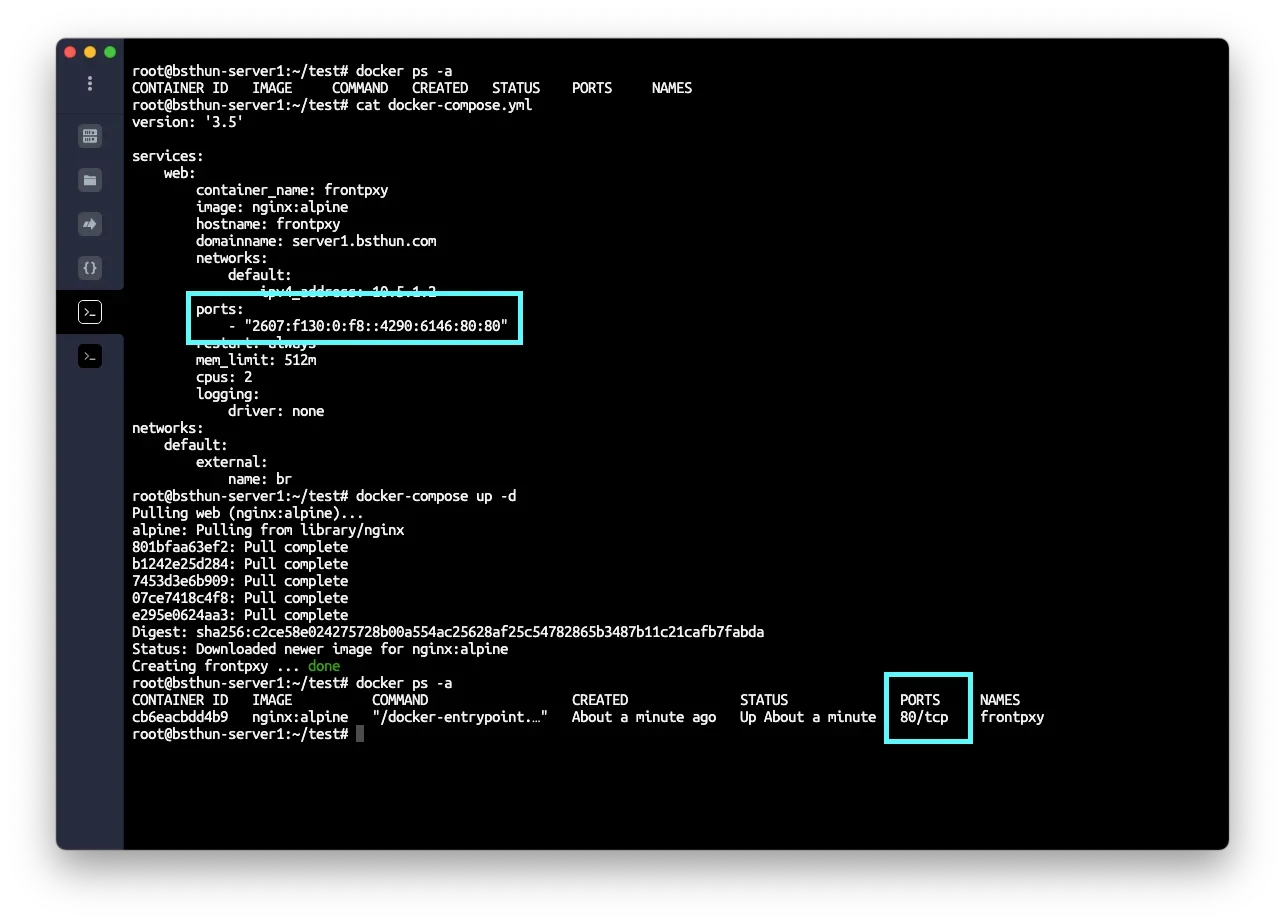Click the "mem_limit: 512m" line
This screenshot has height=924, width=1285.
point(256,360)
